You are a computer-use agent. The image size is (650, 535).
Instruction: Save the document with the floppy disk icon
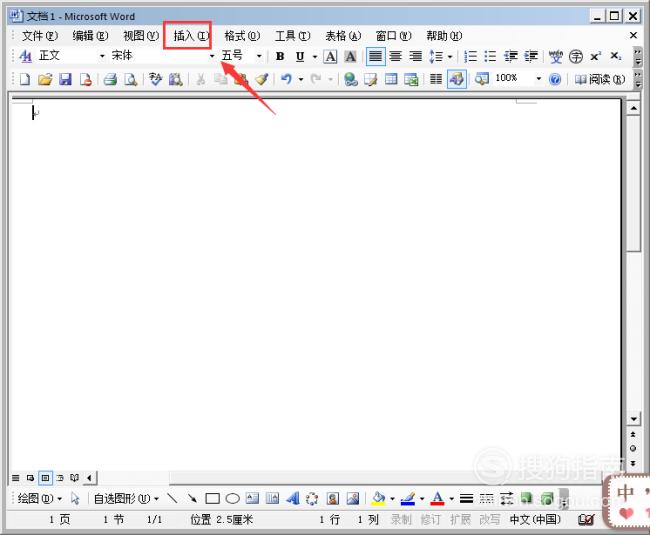[65, 79]
